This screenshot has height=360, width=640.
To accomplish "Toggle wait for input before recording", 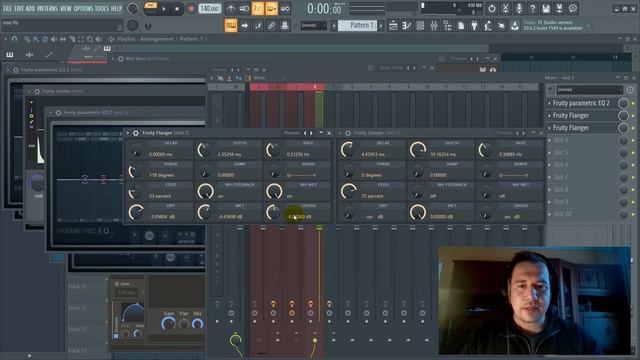I will tap(244, 8).
